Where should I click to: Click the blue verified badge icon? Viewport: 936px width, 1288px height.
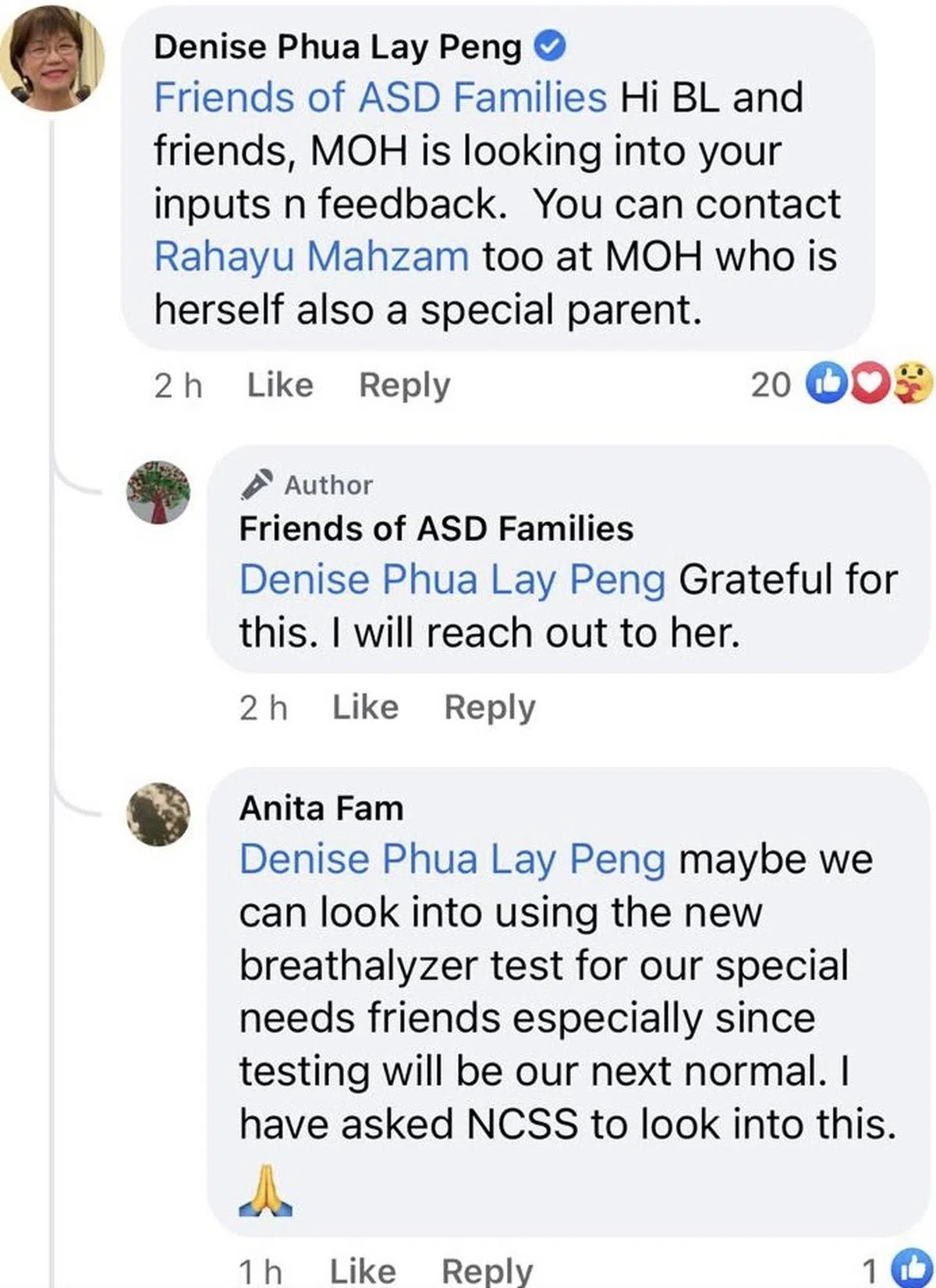[x=550, y=48]
